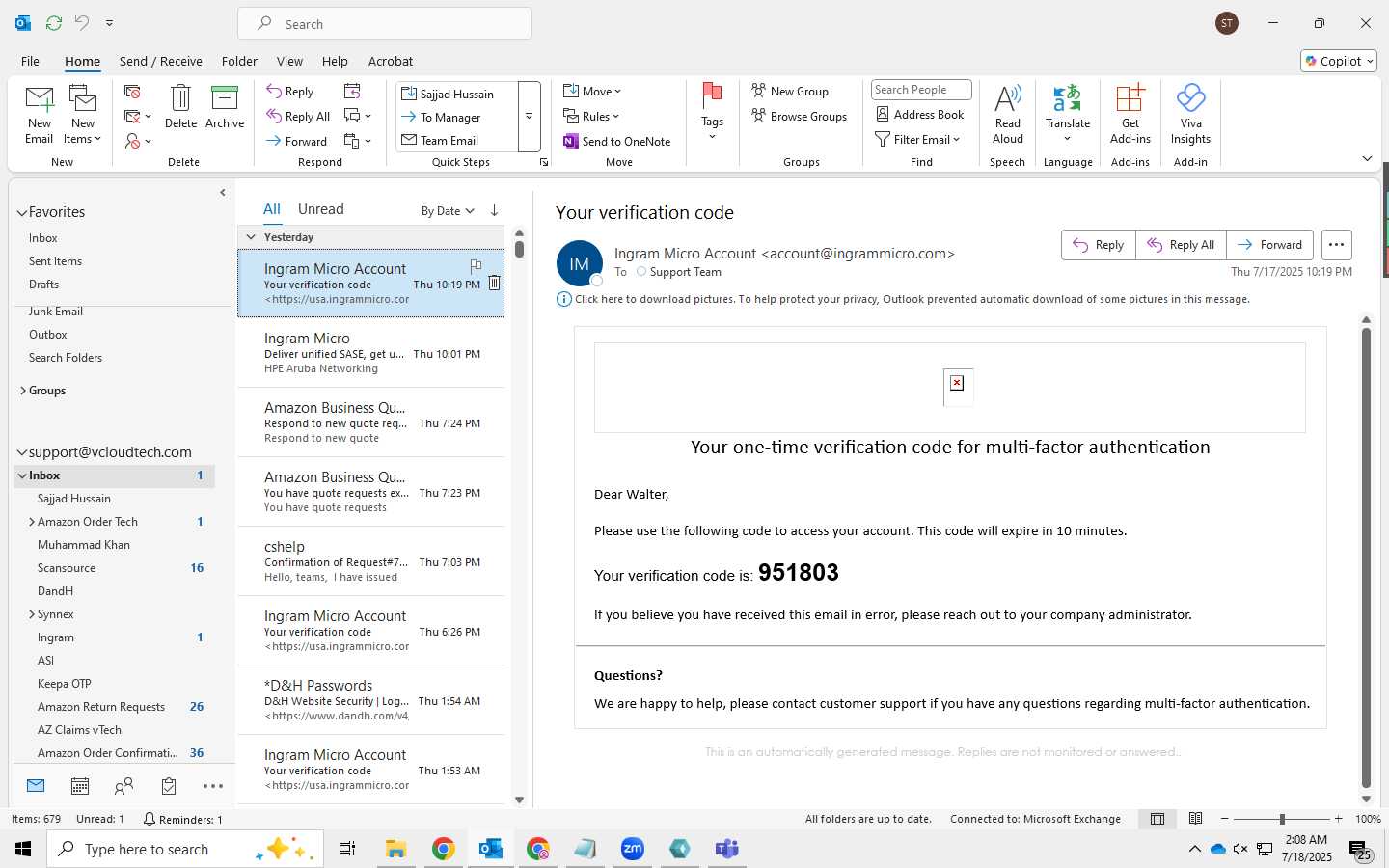
Task: Click Reply All in the reading pane
Action: [1181, 245]
